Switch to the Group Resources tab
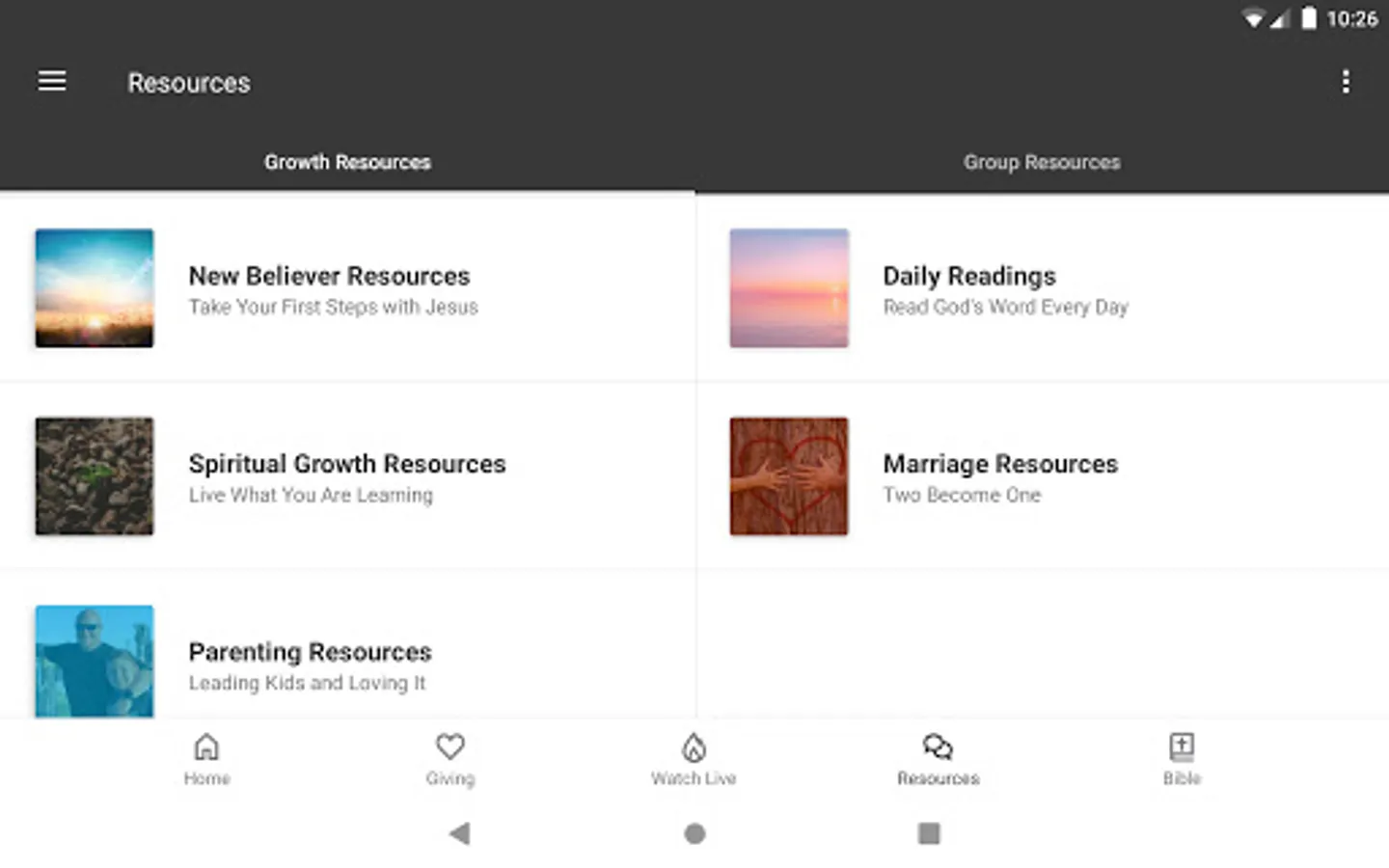Viewport: 1389px width, 868px height. tap(1042, 162)
